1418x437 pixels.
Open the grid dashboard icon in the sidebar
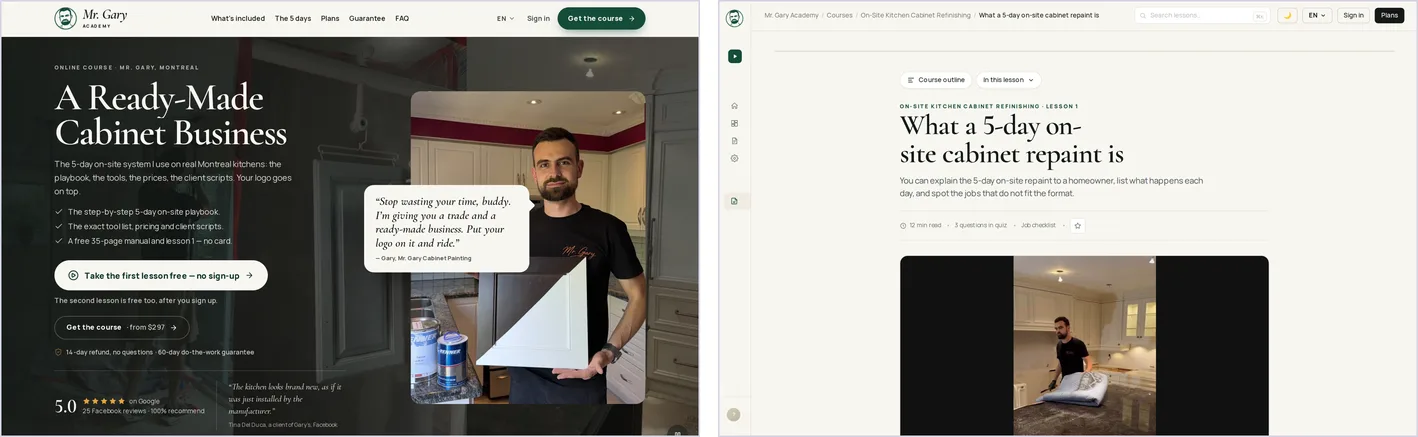click(x=734, y=124)
